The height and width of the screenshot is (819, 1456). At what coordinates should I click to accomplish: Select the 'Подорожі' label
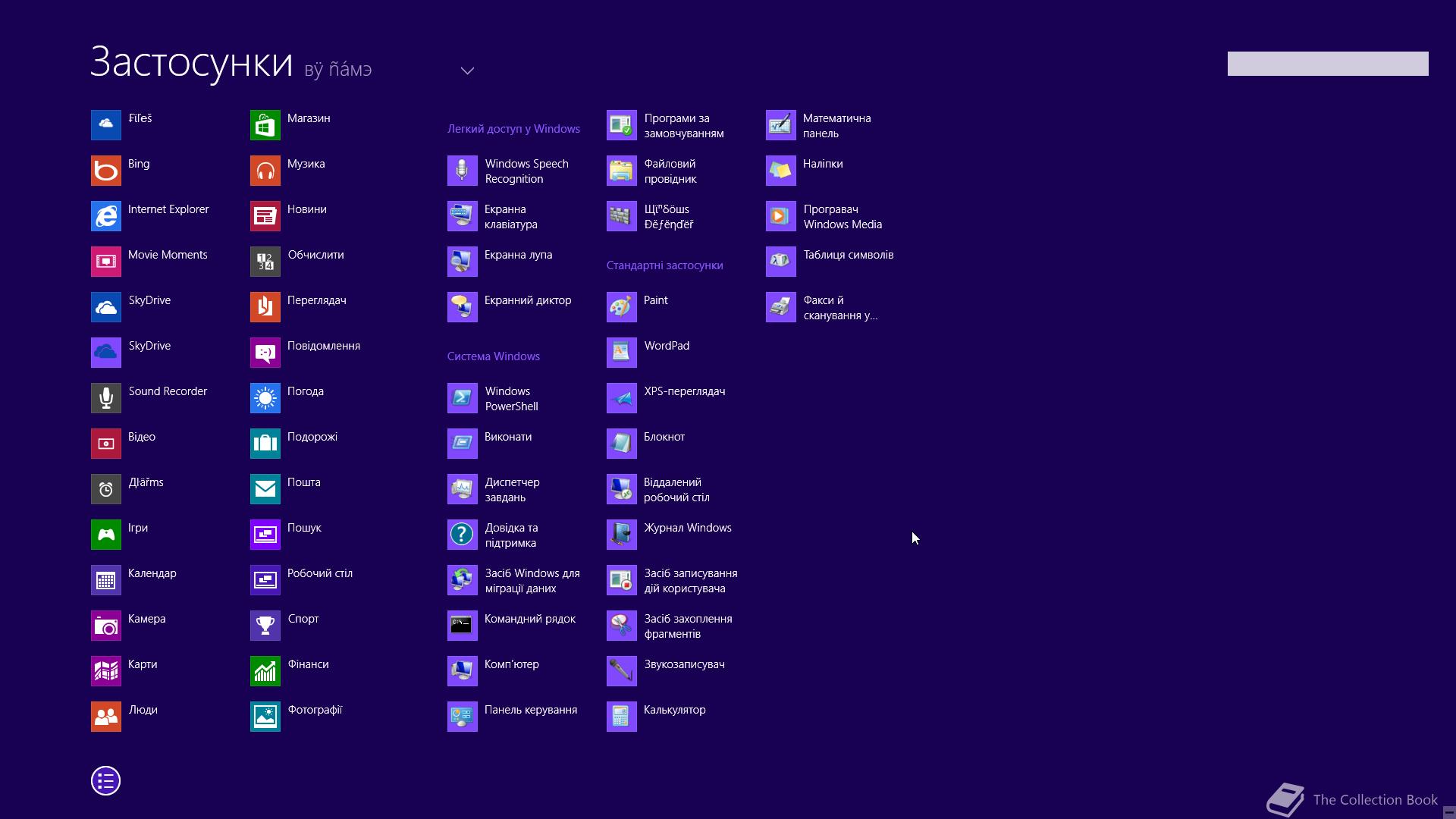pos(312,437)
